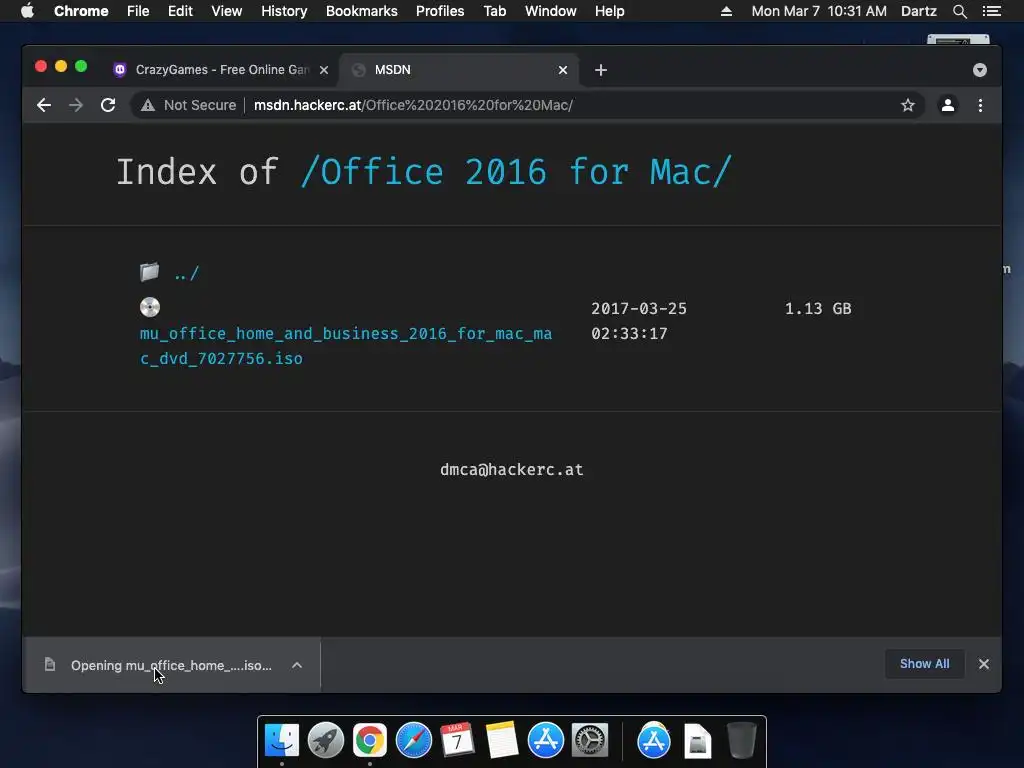Image resolution: width=1024 pixels, height=768 pixels.
Task: Open Notes from the Dock
Action: [502, 740]
